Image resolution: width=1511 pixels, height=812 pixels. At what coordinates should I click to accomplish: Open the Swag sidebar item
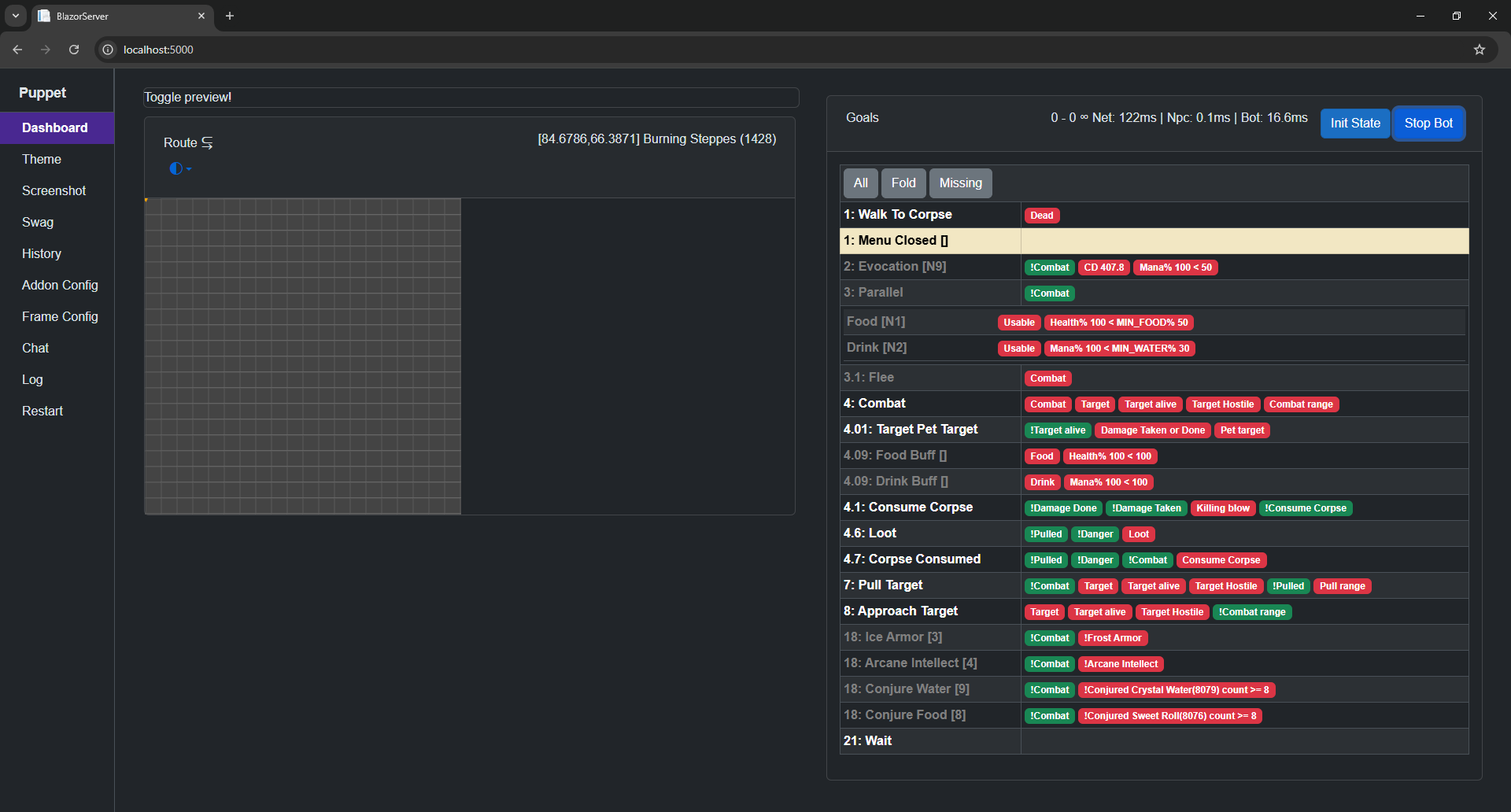(x=57, y=222)
